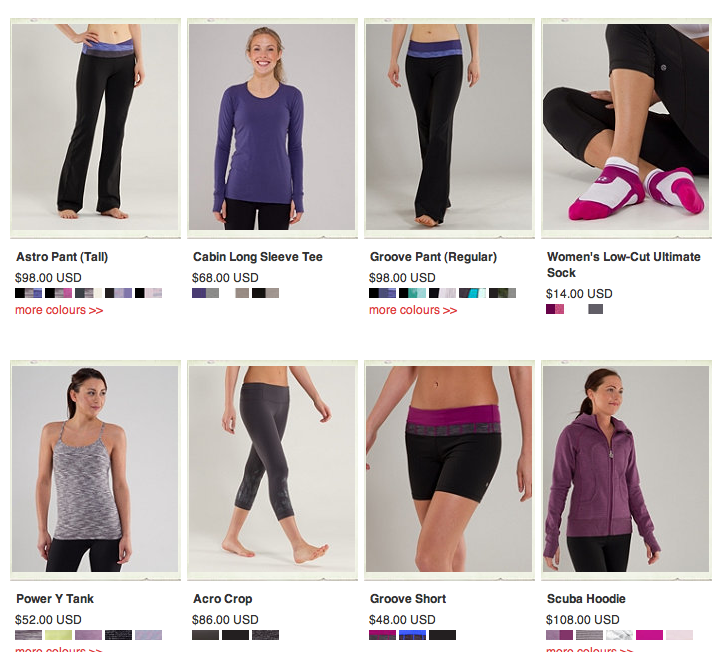
Task: Pick the grey swatch for Low-Cut Ultimate Sock
Action: pyautogui.click(x=596, y=309)
